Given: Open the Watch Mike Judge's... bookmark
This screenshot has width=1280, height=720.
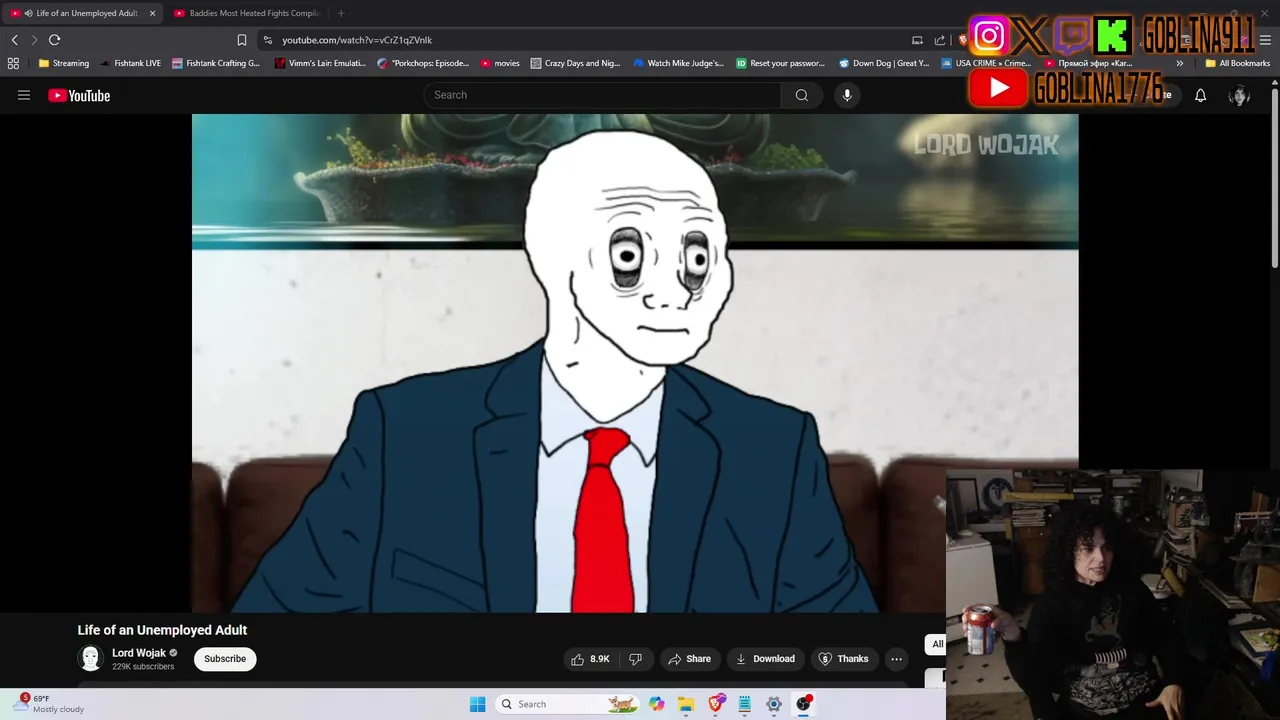Looking at the screenshot, I should pyautogui.click(x=679, y=63).
